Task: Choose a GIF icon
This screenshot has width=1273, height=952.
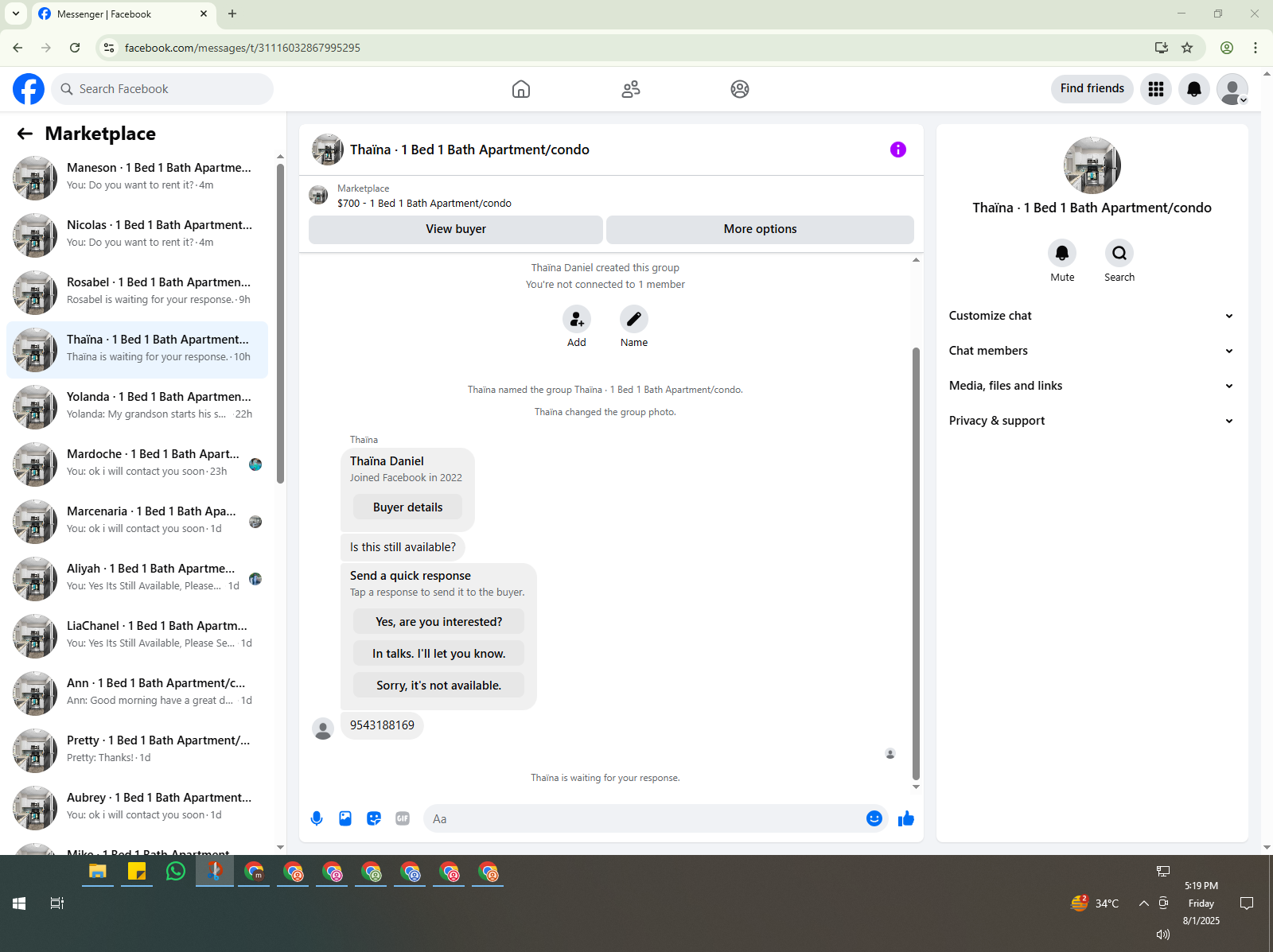Action: coord(403,818)
